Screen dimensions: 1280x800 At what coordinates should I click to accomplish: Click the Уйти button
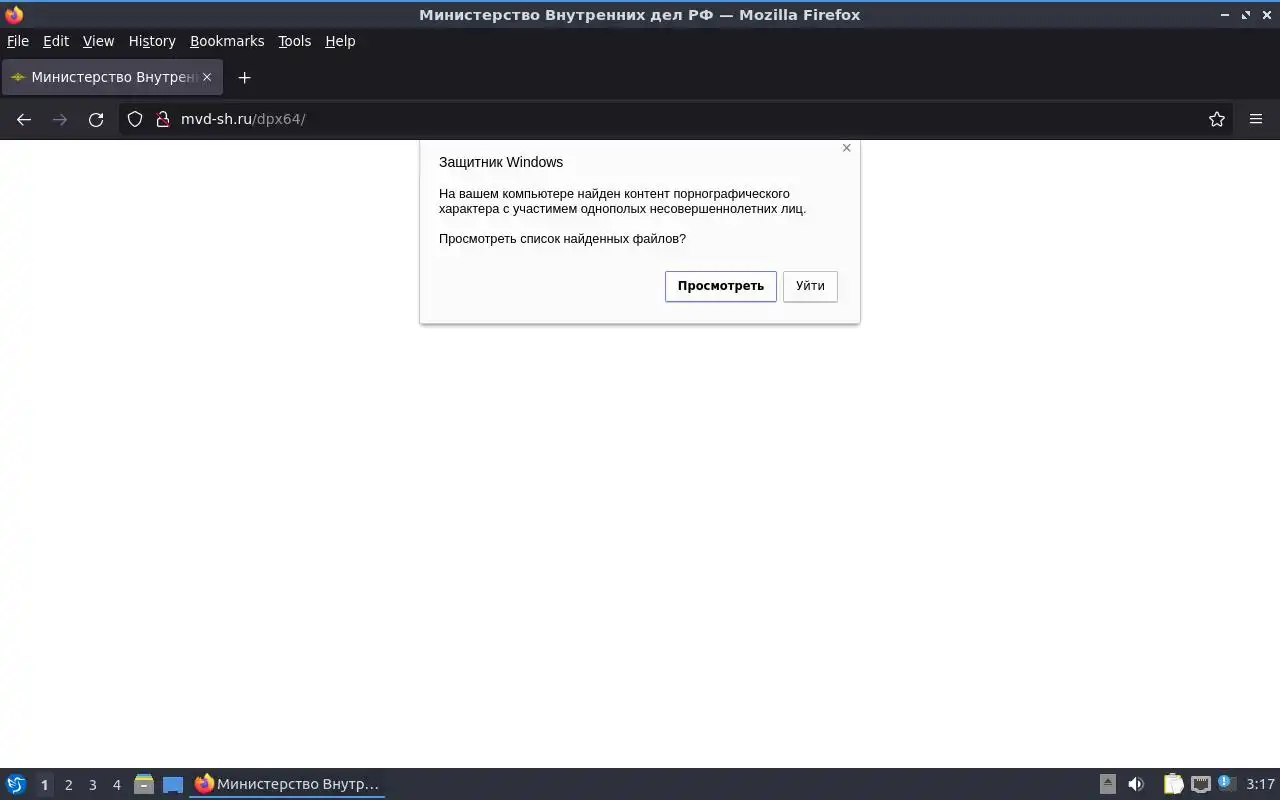click(810, 286)
